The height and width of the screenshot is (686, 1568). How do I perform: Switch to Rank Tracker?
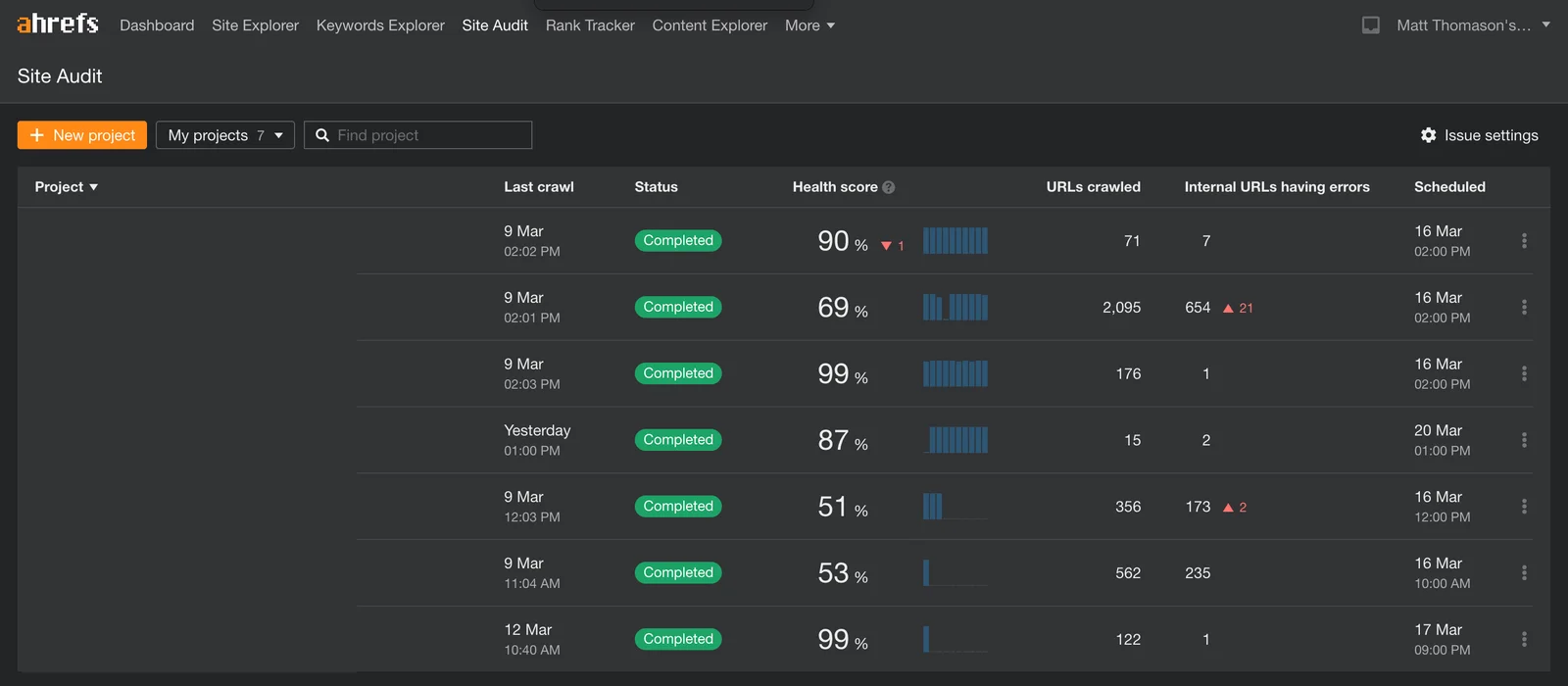pos(590,25)
